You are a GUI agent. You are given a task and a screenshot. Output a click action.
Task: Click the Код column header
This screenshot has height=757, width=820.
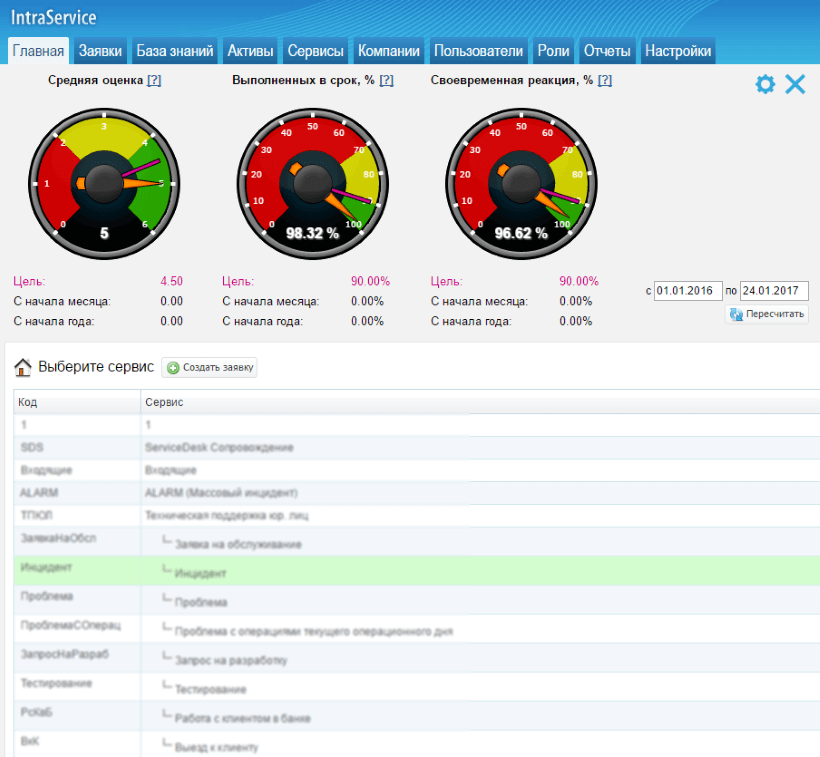[x=77, y=402]
